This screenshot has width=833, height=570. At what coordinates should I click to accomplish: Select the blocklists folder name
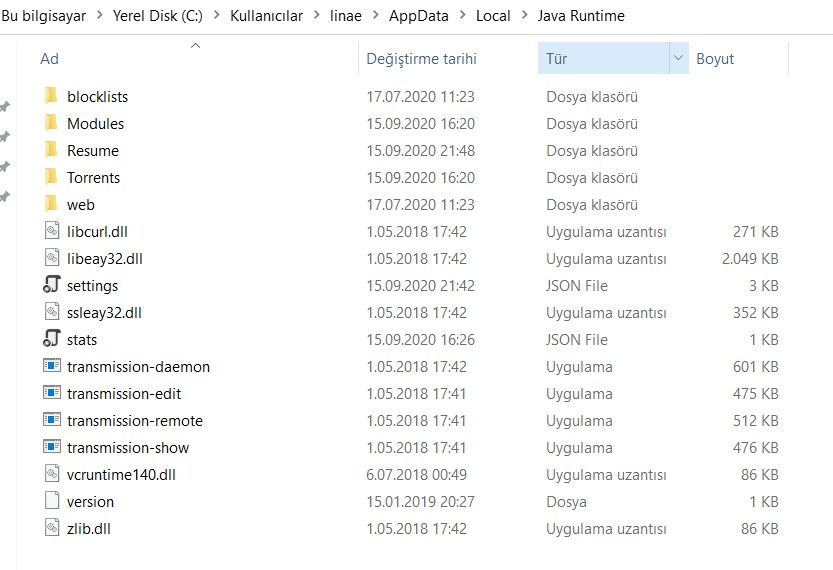tap(97, 97)
